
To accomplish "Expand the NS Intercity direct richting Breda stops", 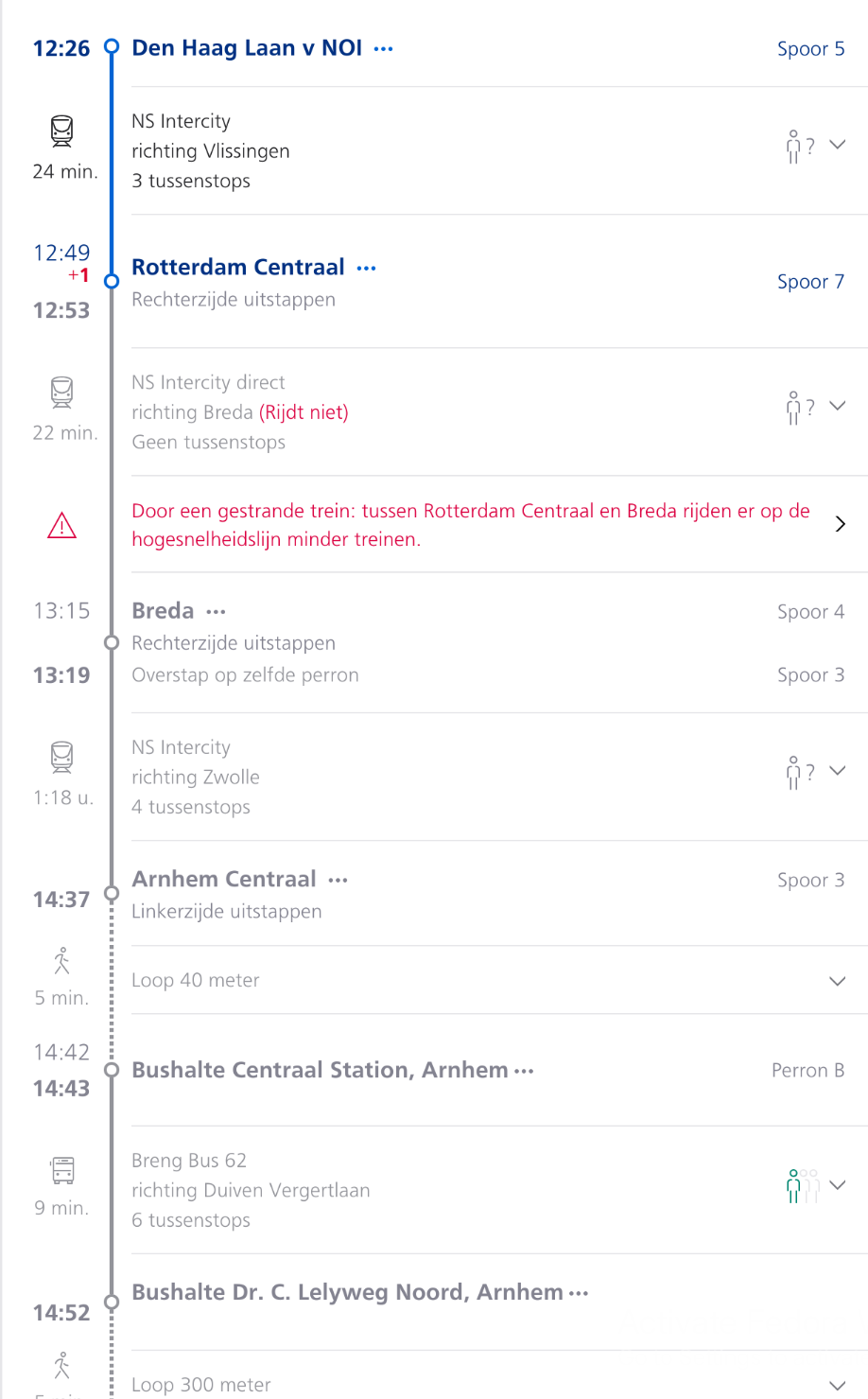I will tap(837, 406).
